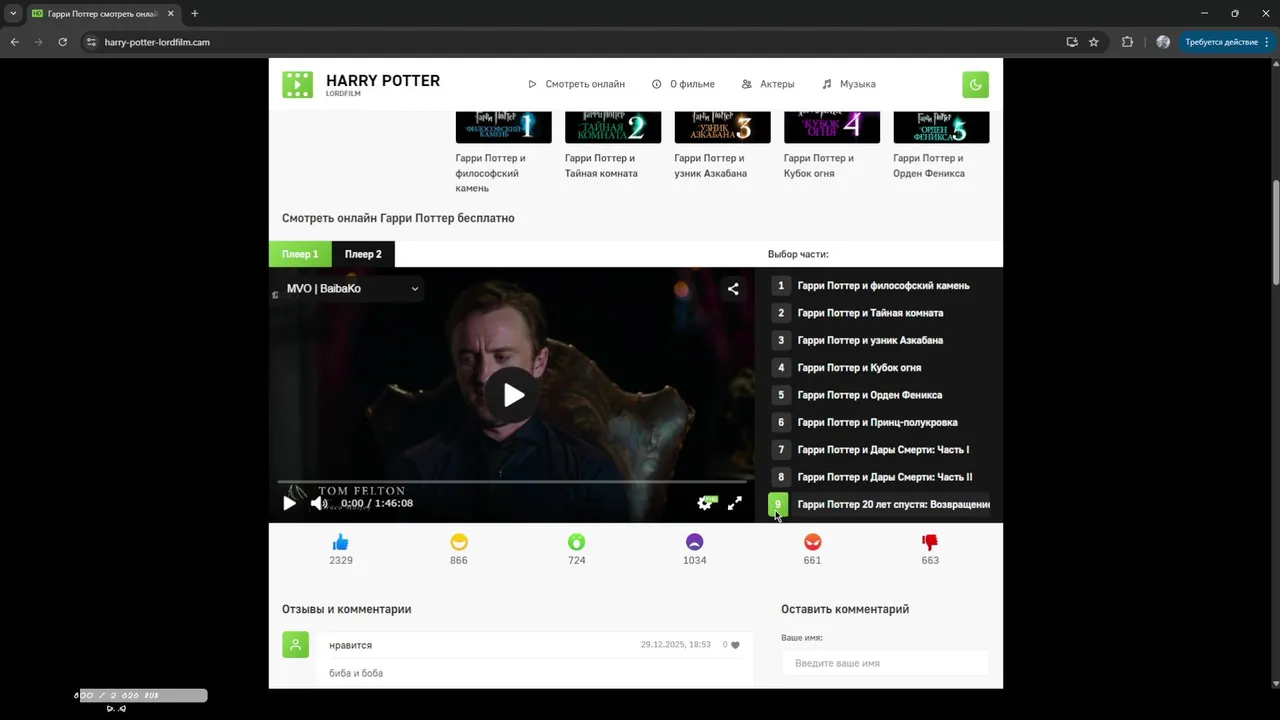Toggle dark mode with the moon button
Image resolution: width=1280 pixels, height=720 pixels.
coord(975,85)
